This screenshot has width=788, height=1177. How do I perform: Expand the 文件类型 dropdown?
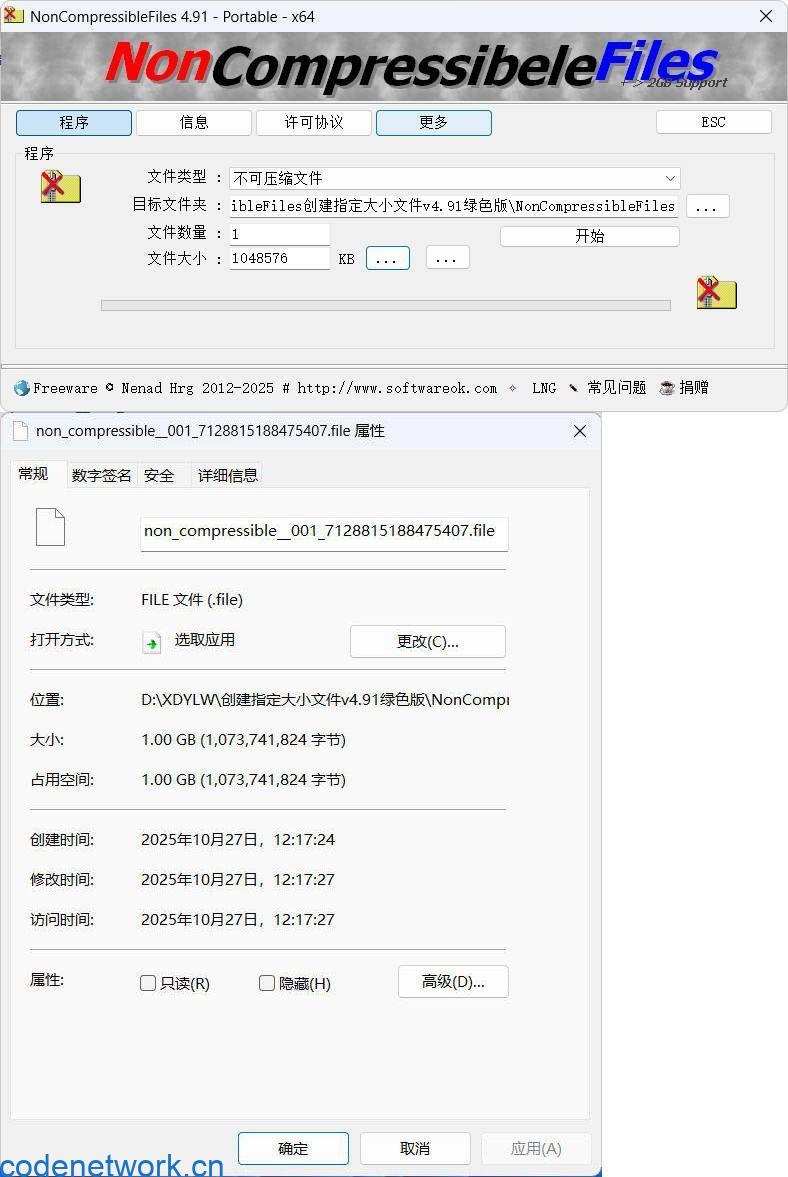coord(669,178)
